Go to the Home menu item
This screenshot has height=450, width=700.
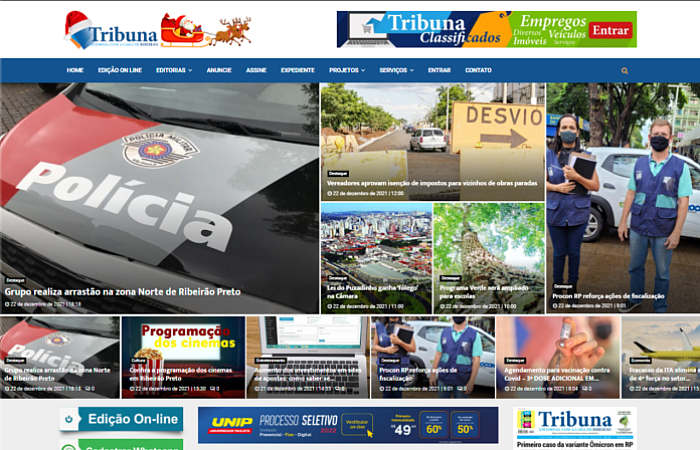tap(75, 71)
